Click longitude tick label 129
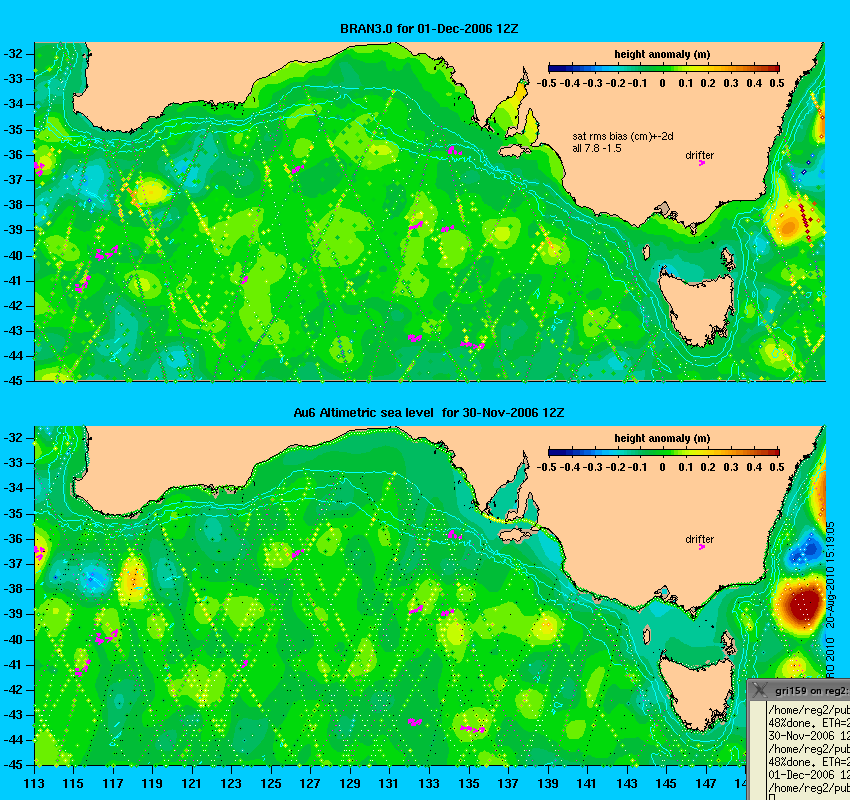This screenshot has width=850, height=800. point(350,784)
